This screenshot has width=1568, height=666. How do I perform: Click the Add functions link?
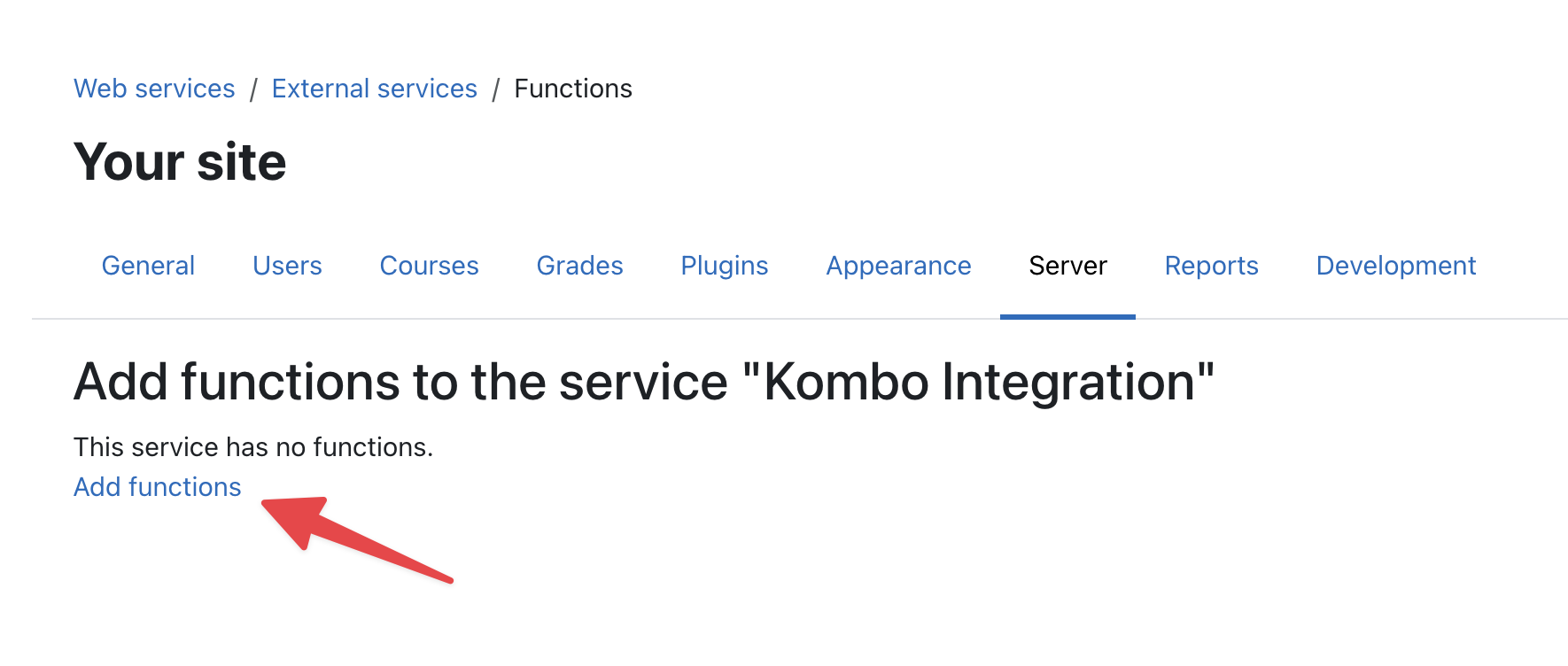158,487
